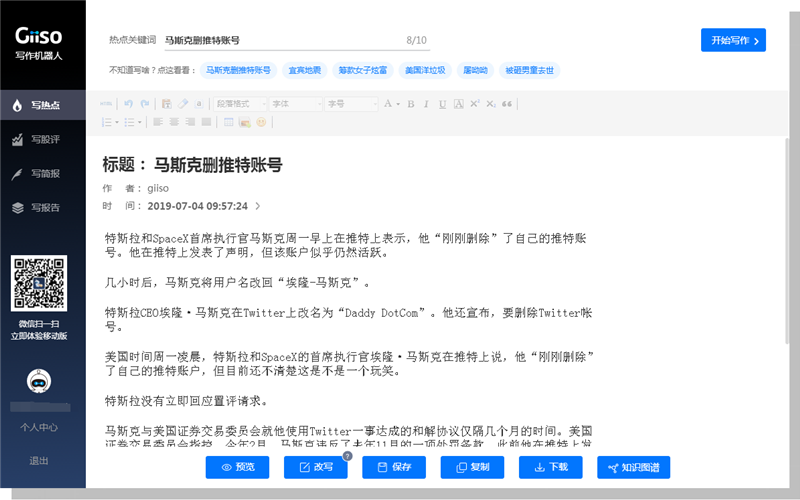Click the font color A icon
Screen dimensions: 800x500
tap(388, 104)
